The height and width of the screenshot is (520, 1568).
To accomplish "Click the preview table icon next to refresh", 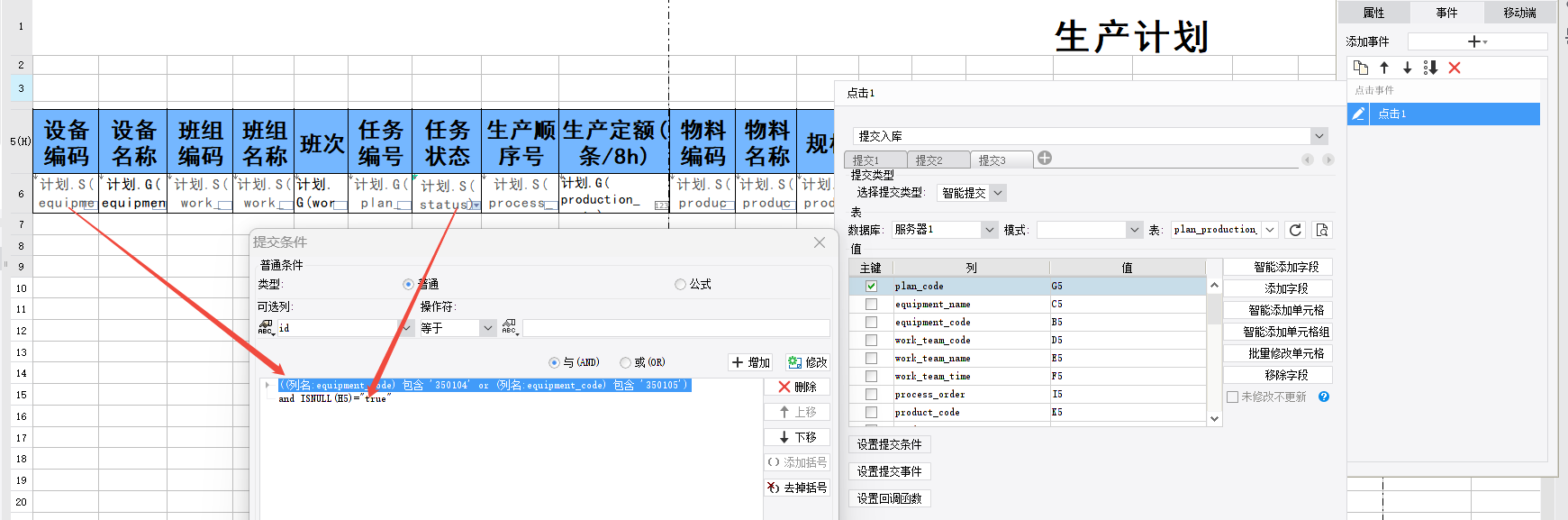I will coord(1322,230).
